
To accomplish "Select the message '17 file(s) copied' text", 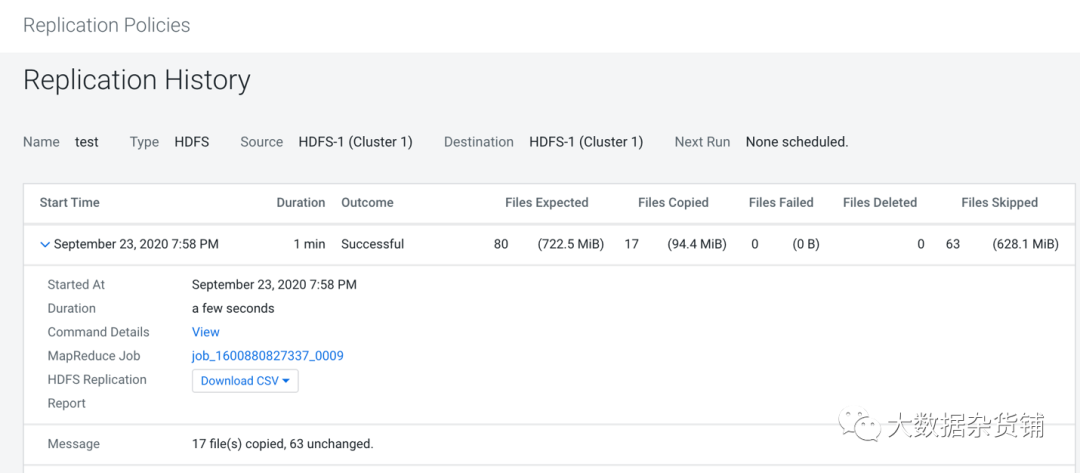I will point(283,443).
